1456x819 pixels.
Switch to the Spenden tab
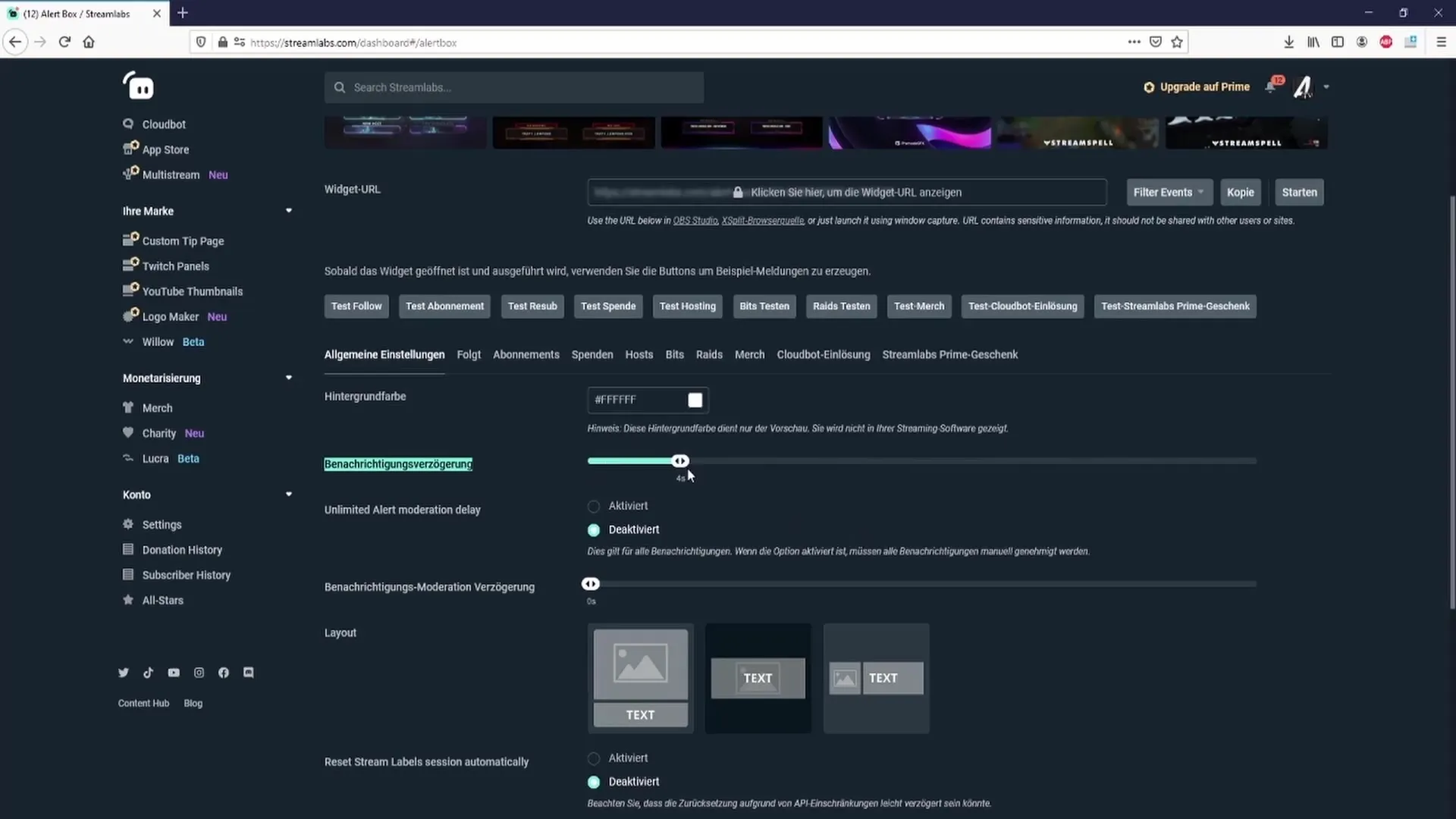(592, 355)
